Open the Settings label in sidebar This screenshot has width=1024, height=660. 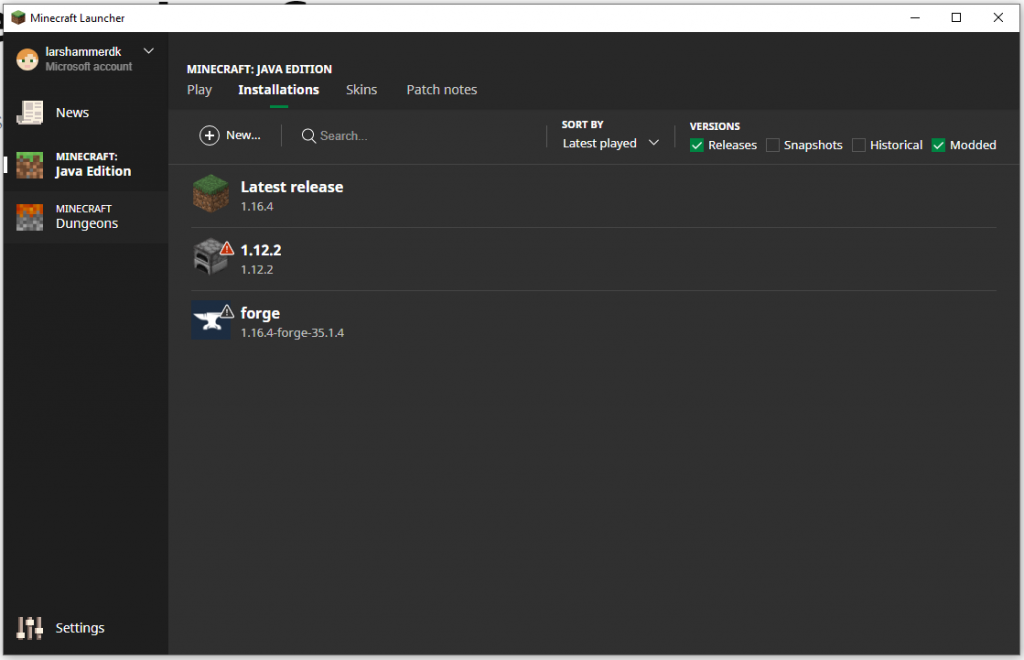80,628
